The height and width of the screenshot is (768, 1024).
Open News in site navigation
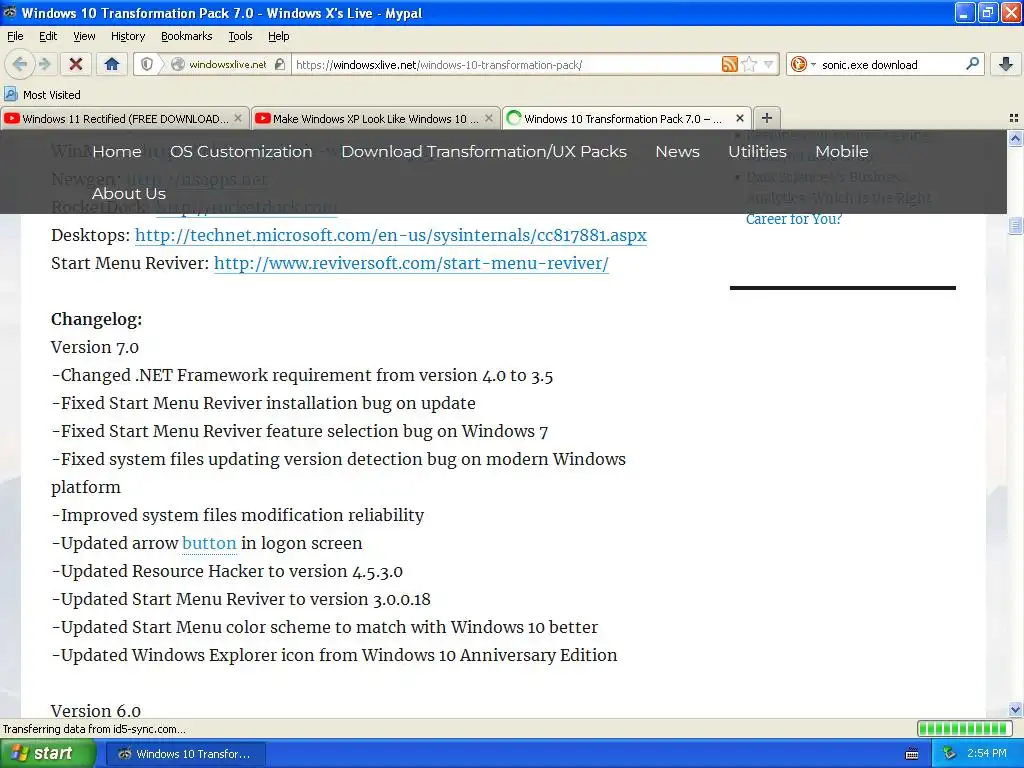[x=677, y=152]
